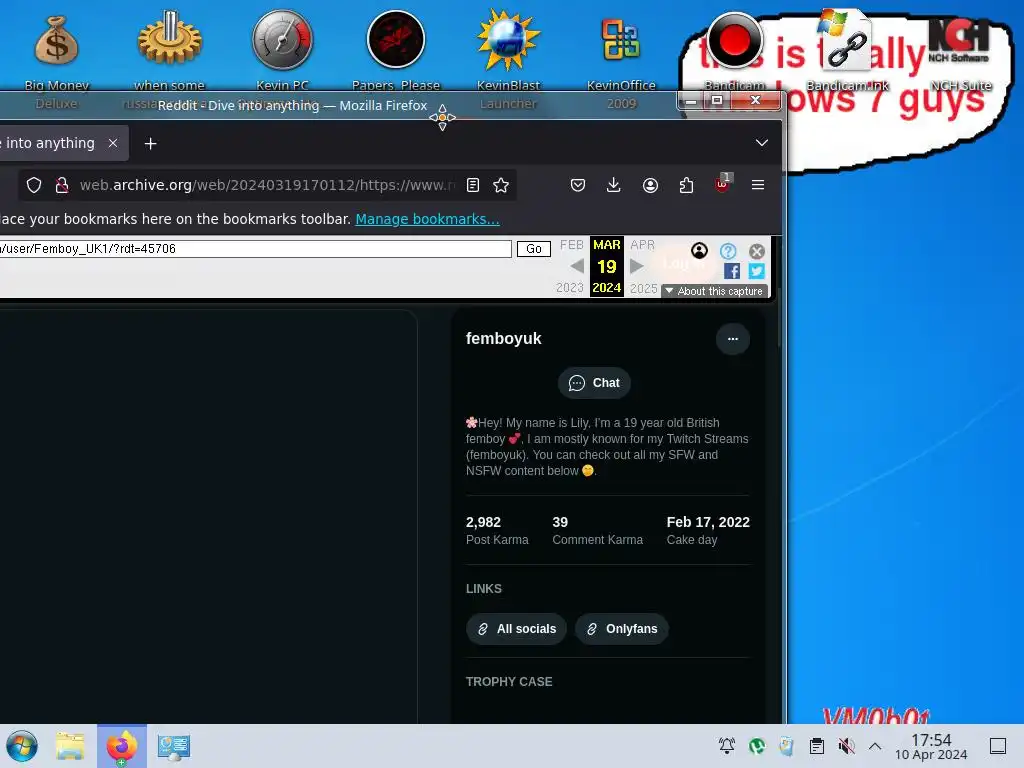Expand hidden system tray icons
Image resolution: width=1024 pixels, height=768 pixels.
(x=875, y=746)
